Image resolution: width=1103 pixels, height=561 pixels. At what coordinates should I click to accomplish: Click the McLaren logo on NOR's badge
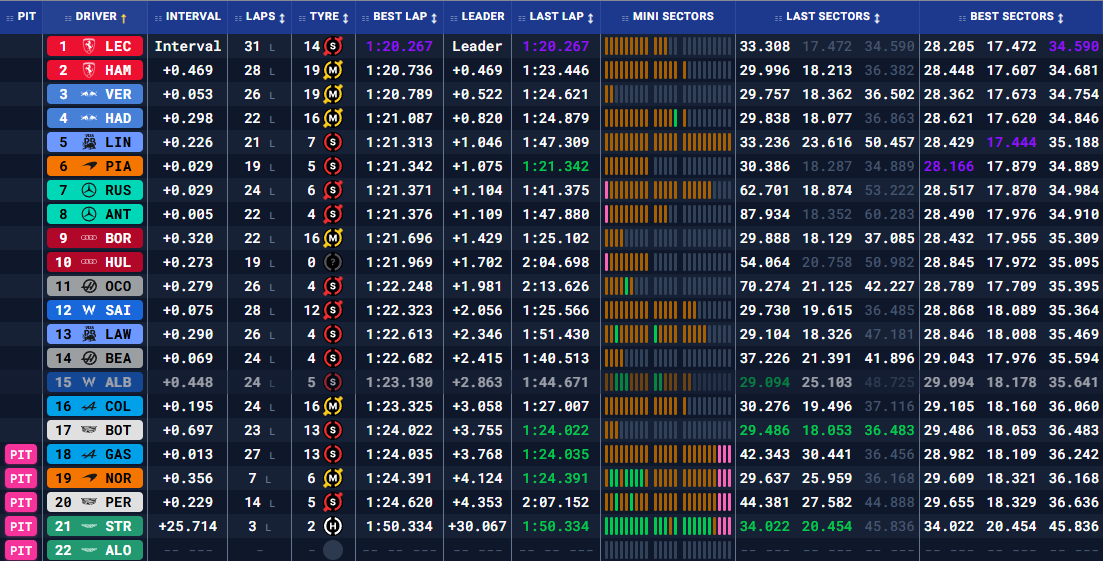[90, 478]
